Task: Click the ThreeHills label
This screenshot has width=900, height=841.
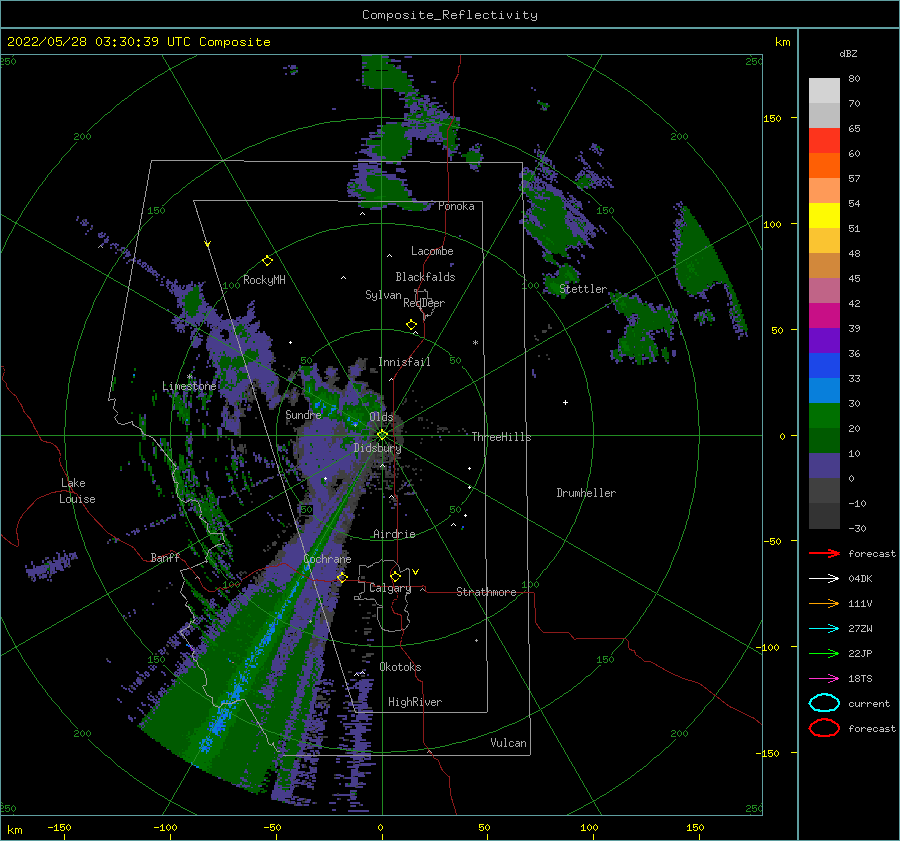Action: click(x=501, y=437)
